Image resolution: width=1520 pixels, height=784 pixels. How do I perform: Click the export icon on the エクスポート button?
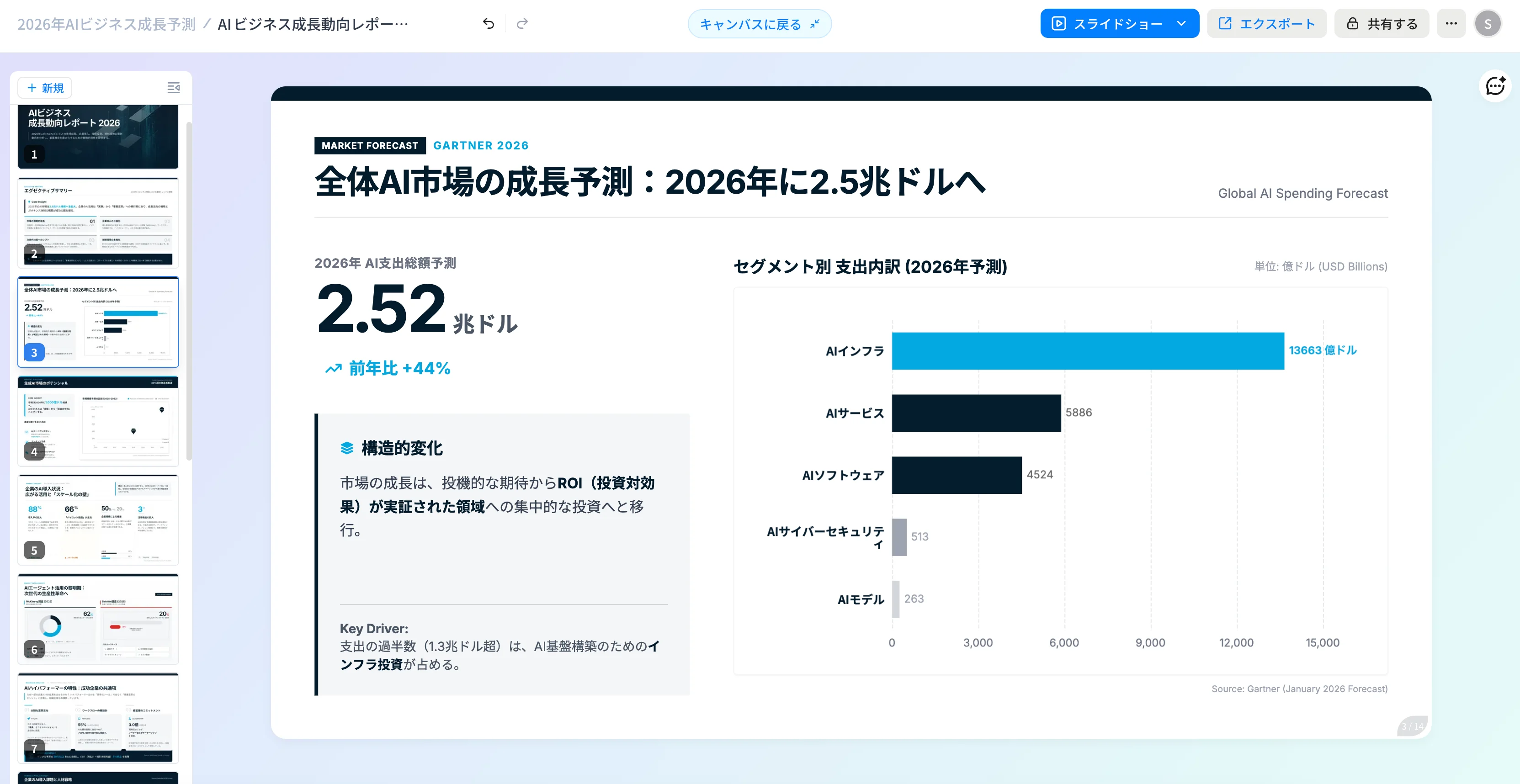point(1225,24)
